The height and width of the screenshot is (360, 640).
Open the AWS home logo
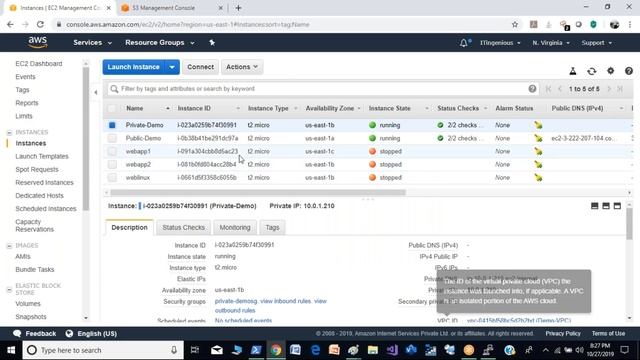click(38, 42)
